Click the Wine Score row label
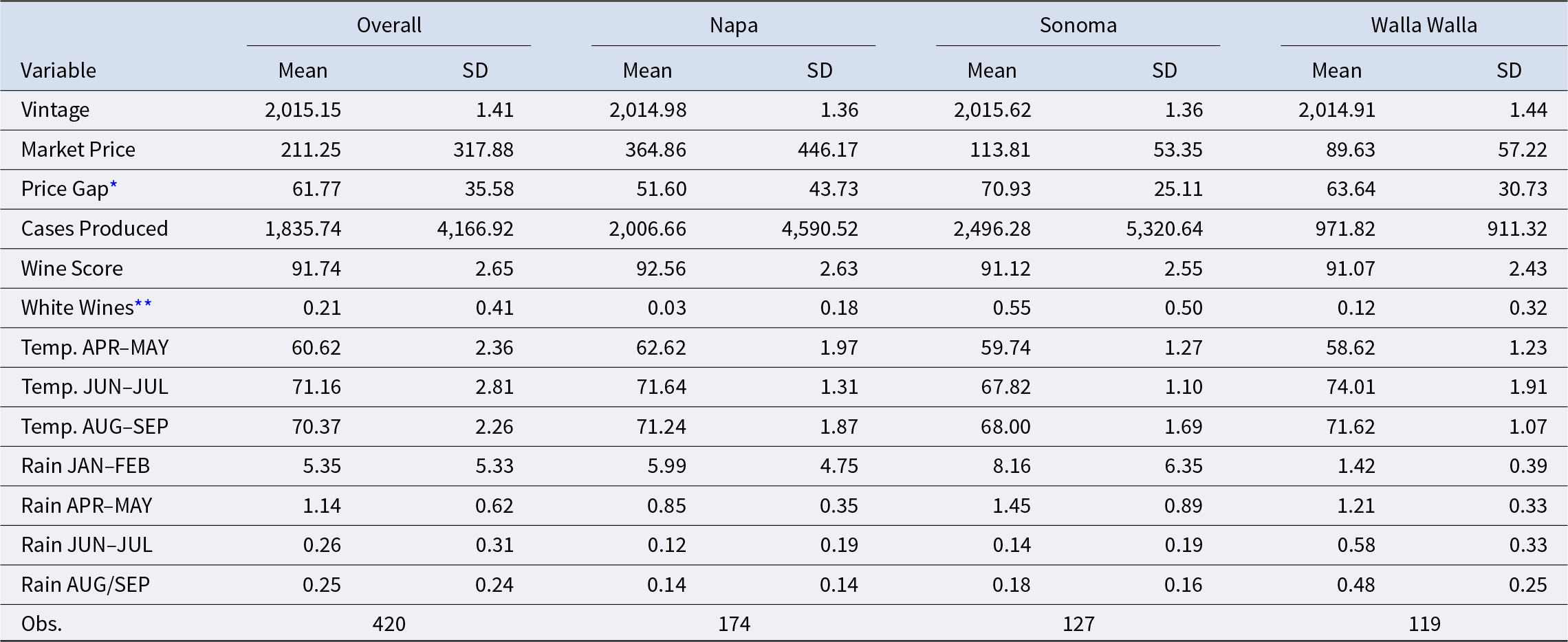The width and height of the screenshot is (1568, 642). pos(72,268)
